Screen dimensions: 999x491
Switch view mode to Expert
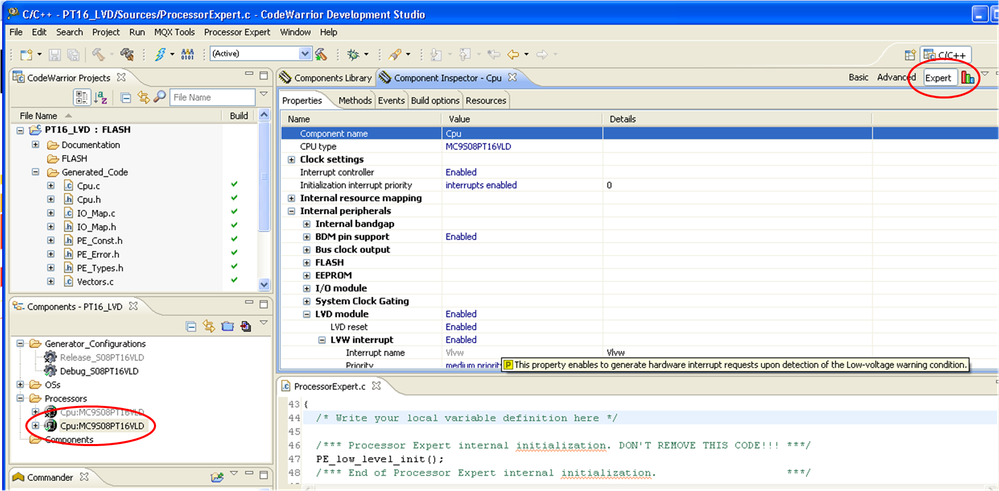[x=937, y=77]
